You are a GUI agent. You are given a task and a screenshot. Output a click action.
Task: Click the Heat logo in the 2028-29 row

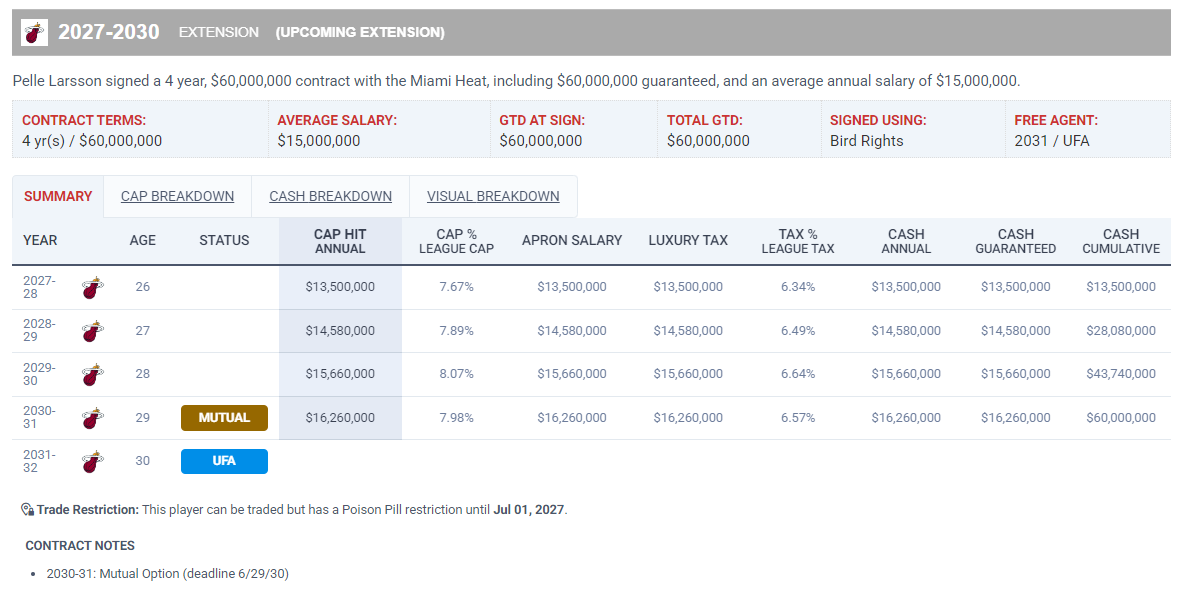pos(93,331)
